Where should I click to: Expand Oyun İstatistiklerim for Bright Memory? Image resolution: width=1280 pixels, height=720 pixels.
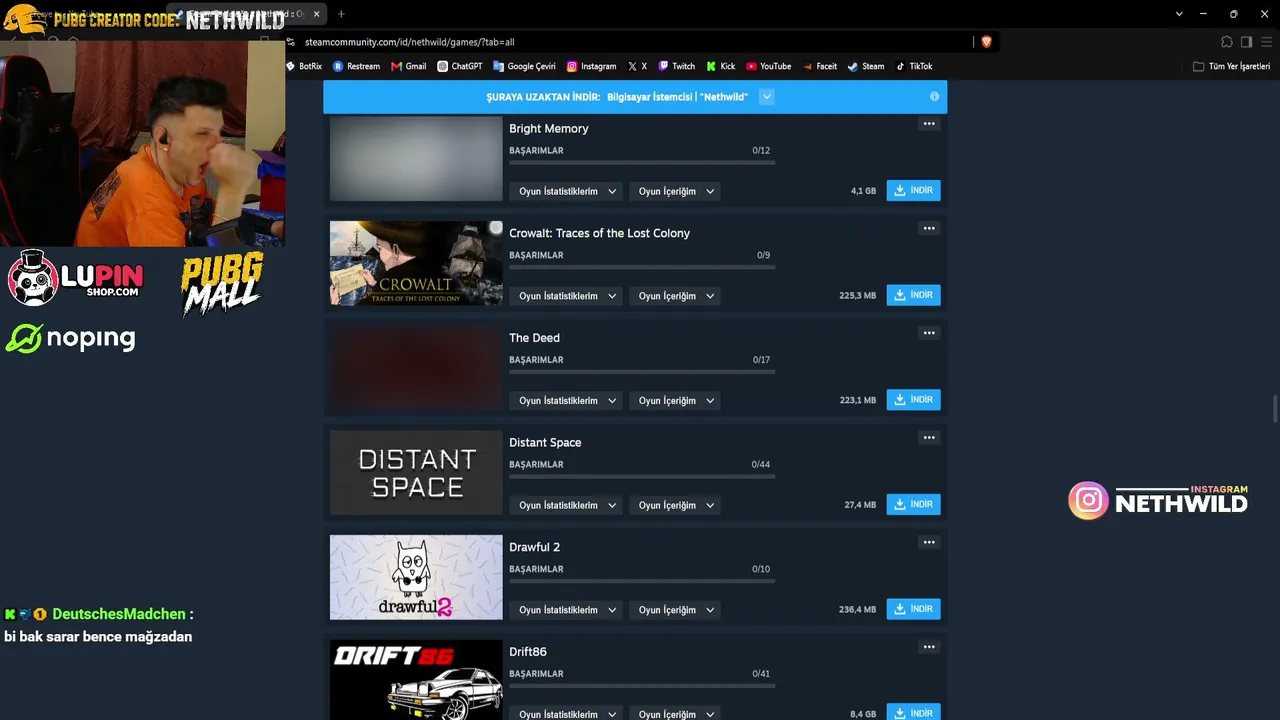coord(567,191)
